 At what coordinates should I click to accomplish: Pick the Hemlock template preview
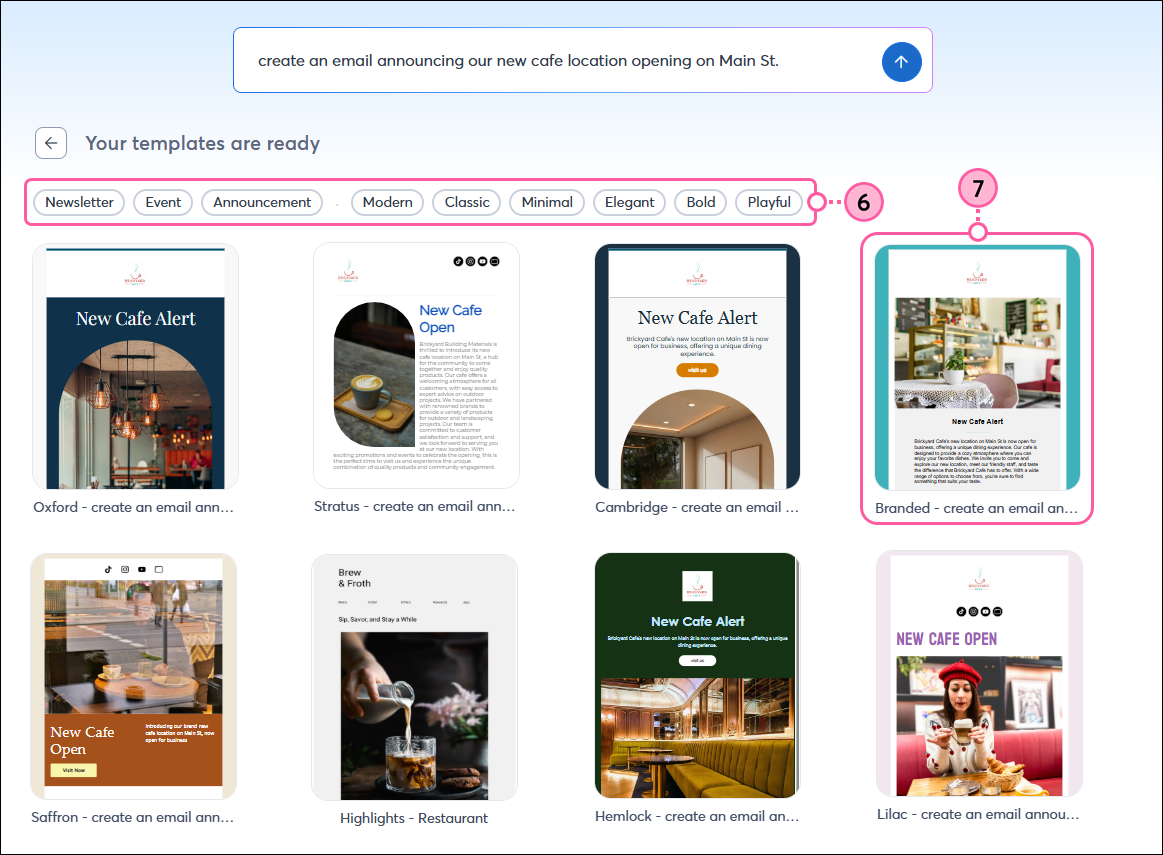[x=697, y=676]
